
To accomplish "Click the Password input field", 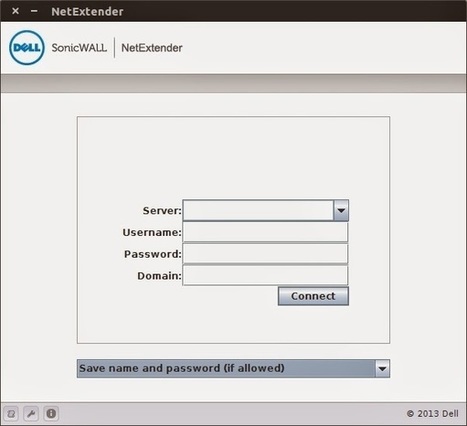I will pos(265,254).
